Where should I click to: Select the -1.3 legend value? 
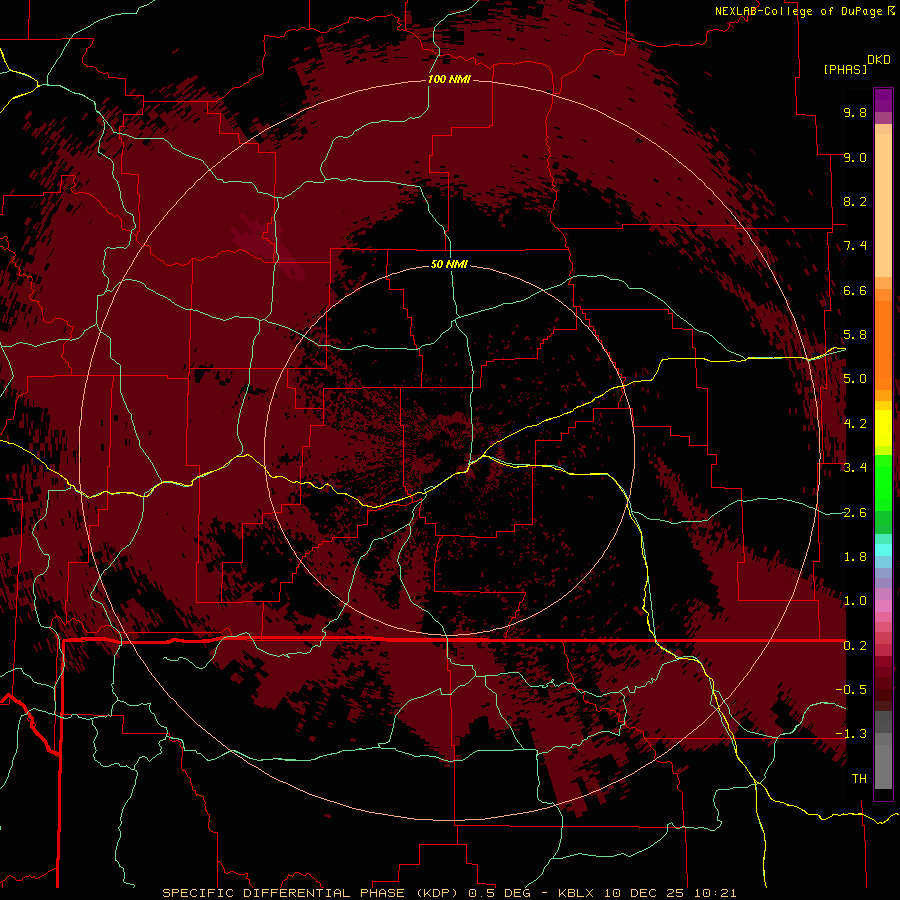click(851, 734)
